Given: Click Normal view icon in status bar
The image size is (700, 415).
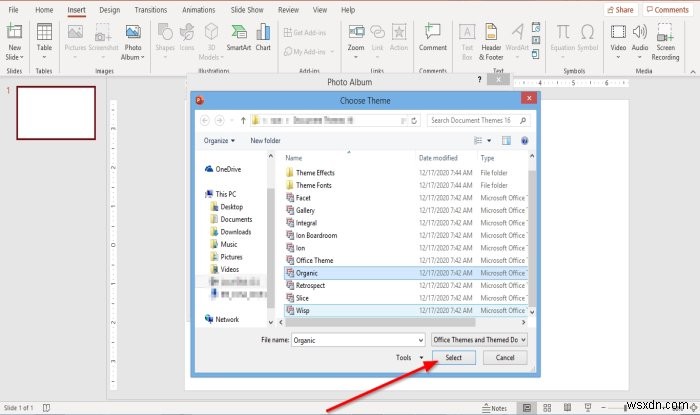Looking at the screenshot, I should pos(527,408).
